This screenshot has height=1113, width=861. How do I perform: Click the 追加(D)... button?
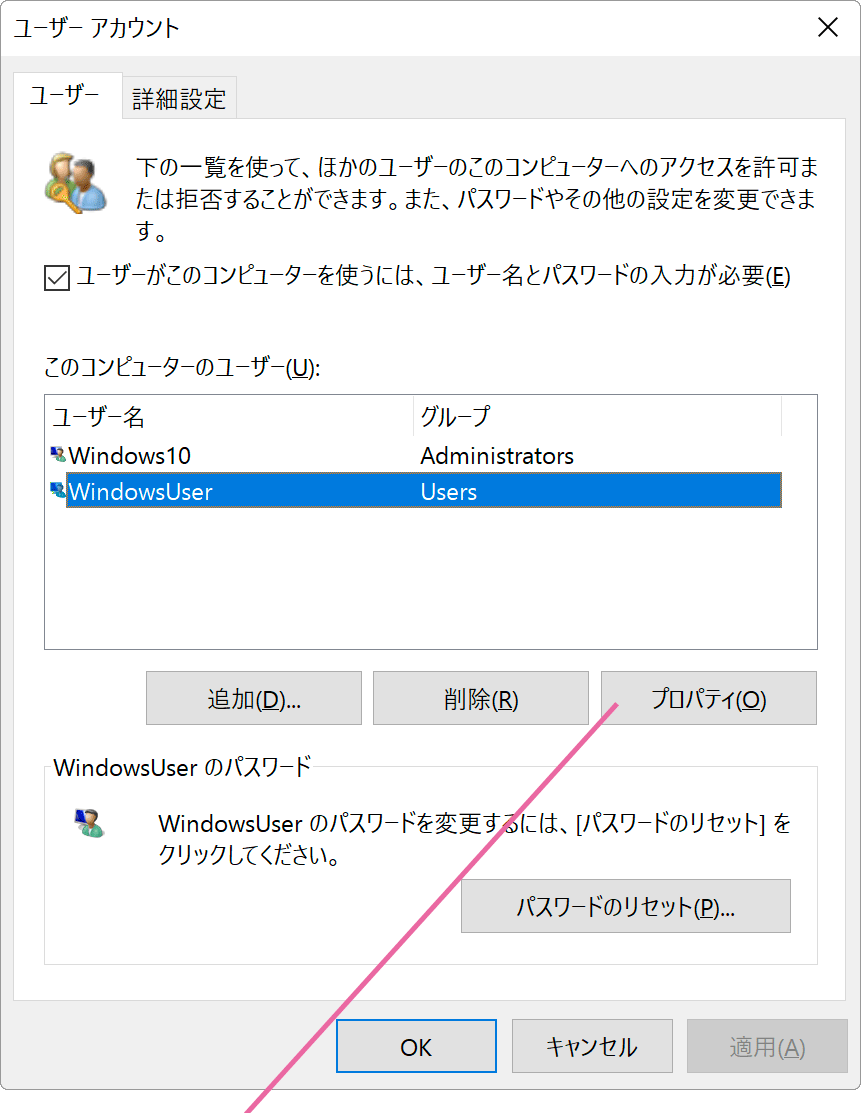point(254,698)
